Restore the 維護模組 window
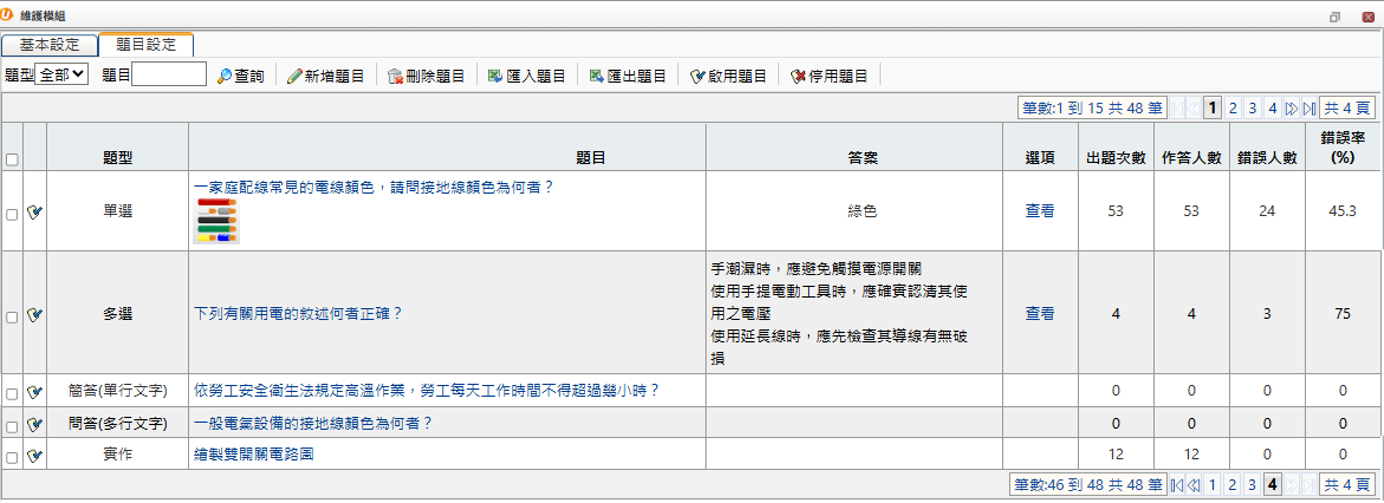The image size is (1384, 503). (1334, 17)
